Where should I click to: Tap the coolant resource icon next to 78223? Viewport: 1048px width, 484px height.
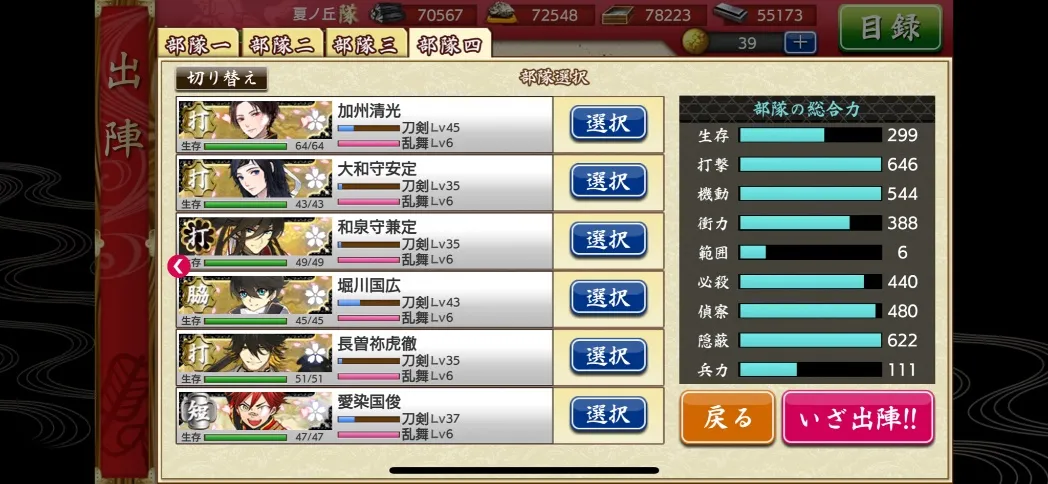(x=618, y=15)
